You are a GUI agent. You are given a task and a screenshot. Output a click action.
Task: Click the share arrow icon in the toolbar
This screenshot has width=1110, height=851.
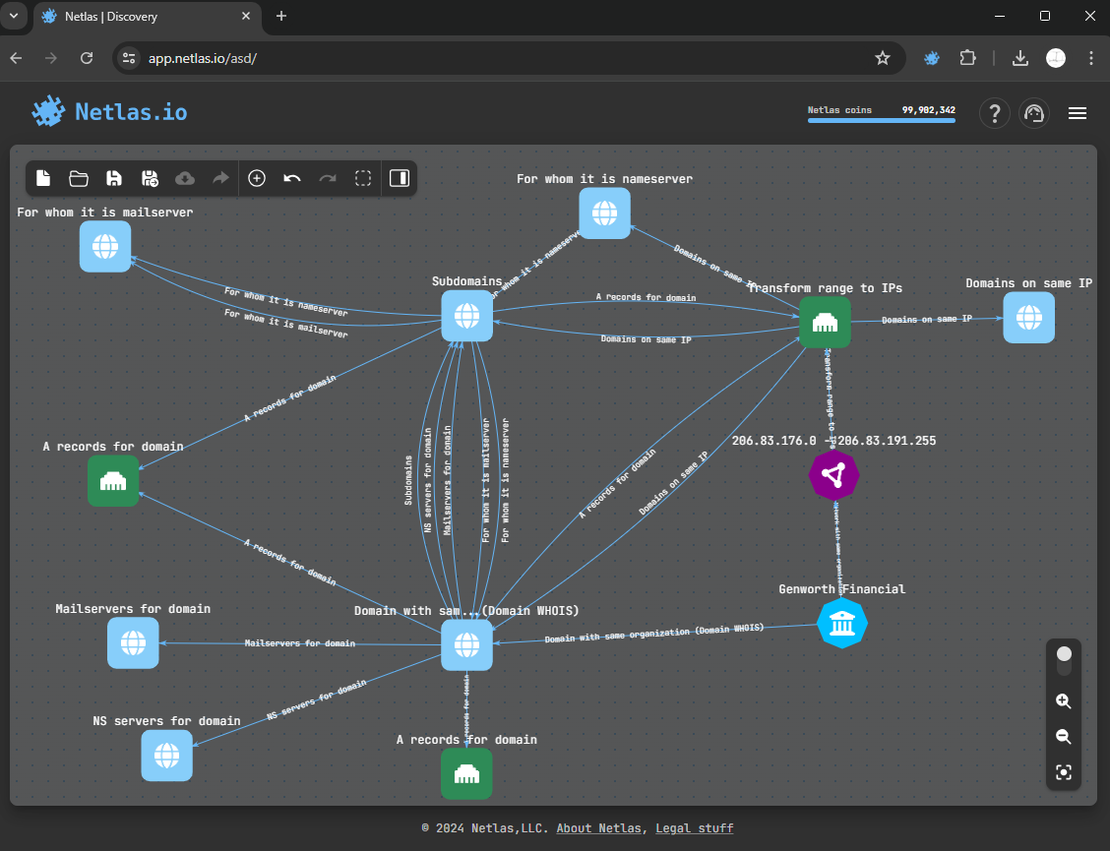pyautogui.click(x=220, y=178)
